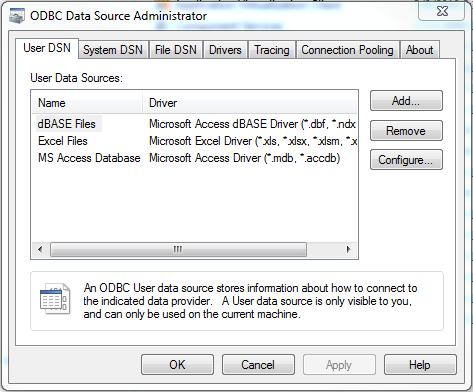Switch to the System DSN tab

pyautogui.click(x=113, y=50)
